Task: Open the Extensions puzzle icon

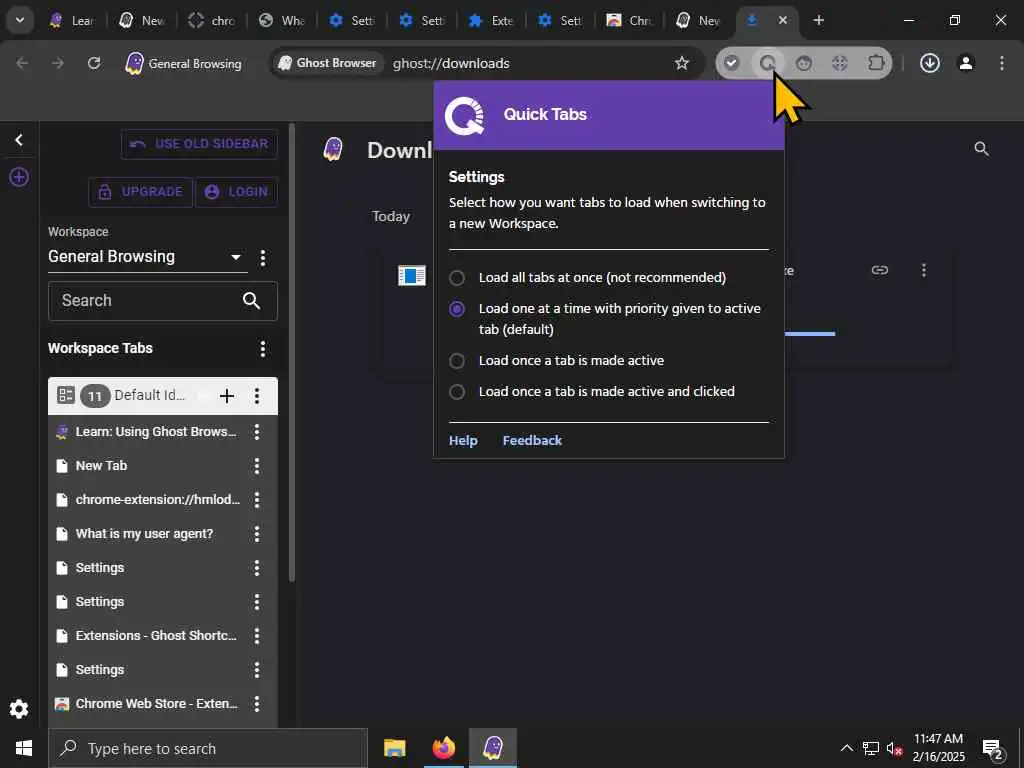Action: click(x=876, y=63)
